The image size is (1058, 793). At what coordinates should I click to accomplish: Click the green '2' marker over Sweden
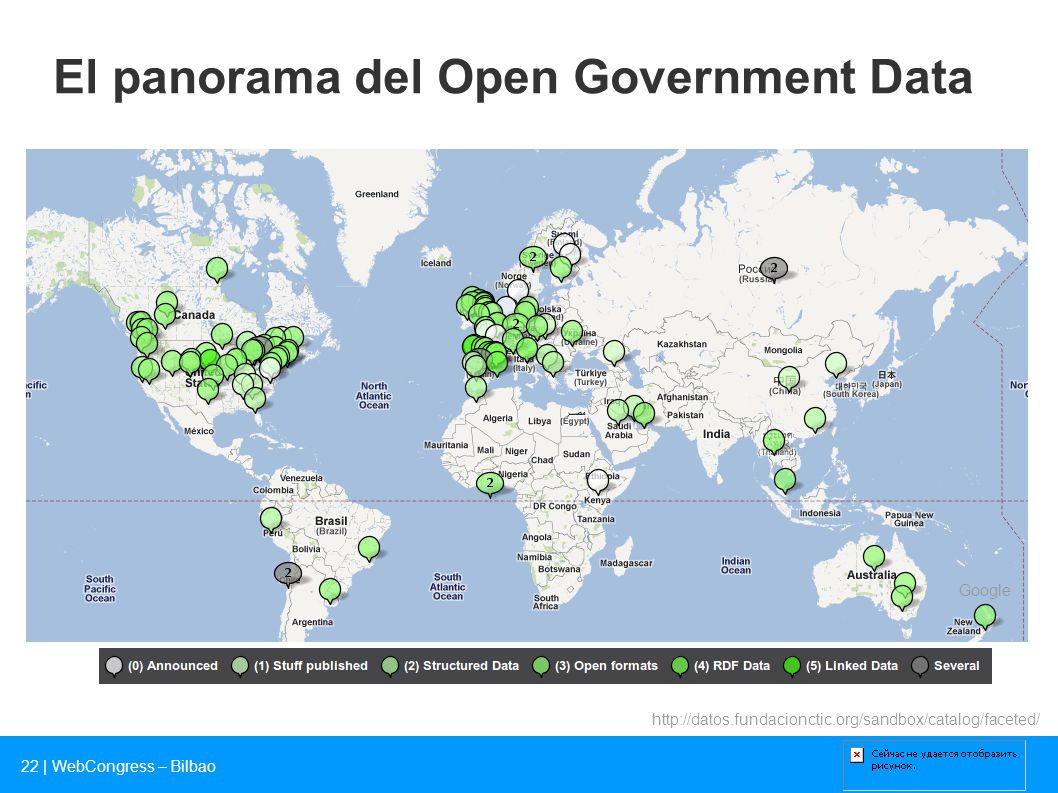532,257
